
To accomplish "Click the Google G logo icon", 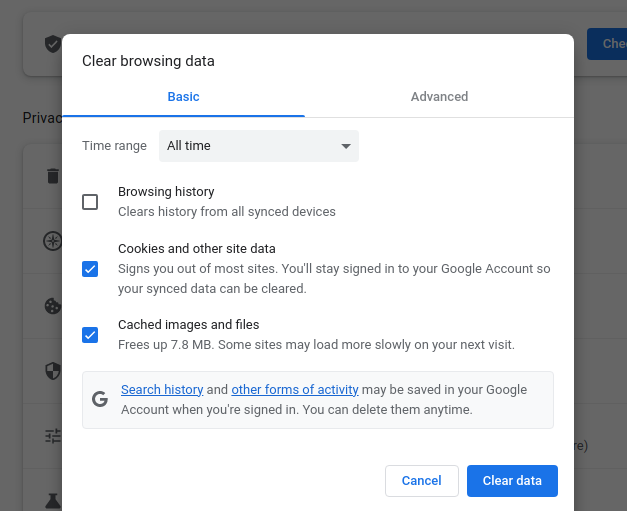I will point(100,399).
